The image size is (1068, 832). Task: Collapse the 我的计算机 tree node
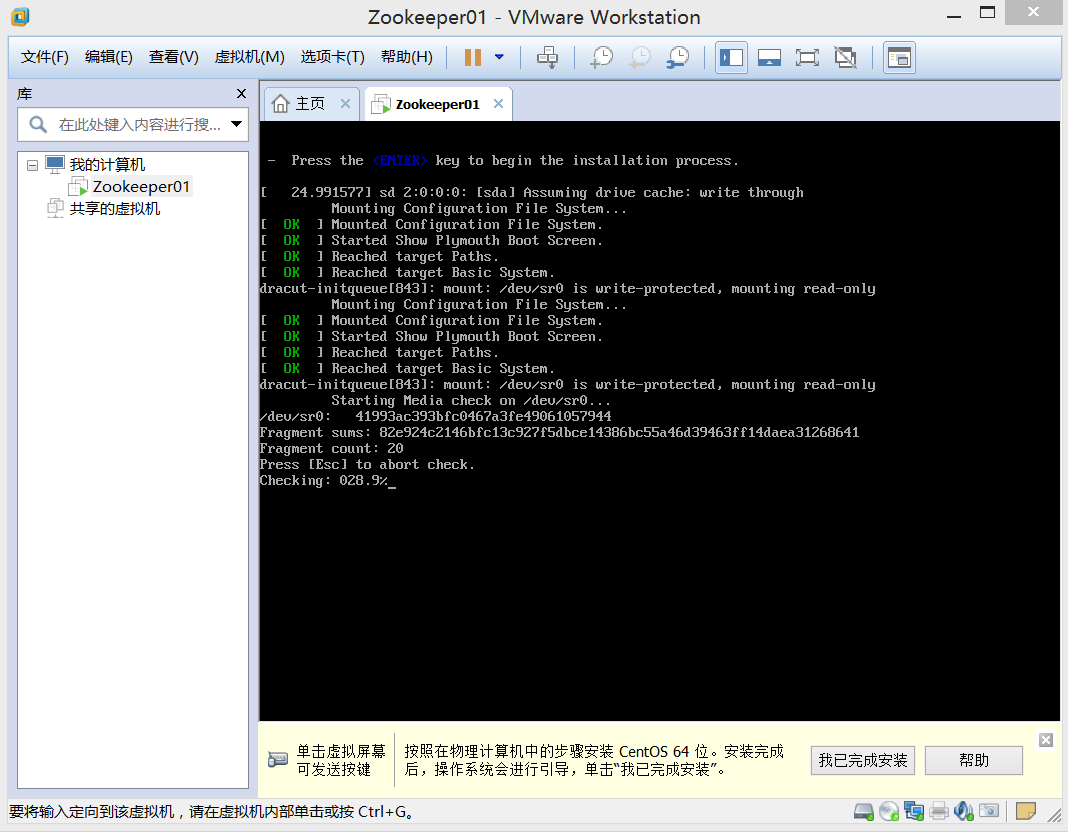click(x=32, y=165)
